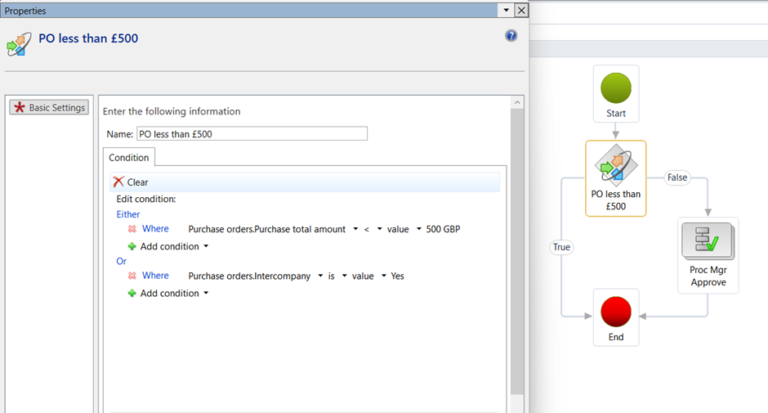This screenshot has height=413, width=768.
Task: Select the Proc Mgr Approve approval node
Action: (708, 255)
